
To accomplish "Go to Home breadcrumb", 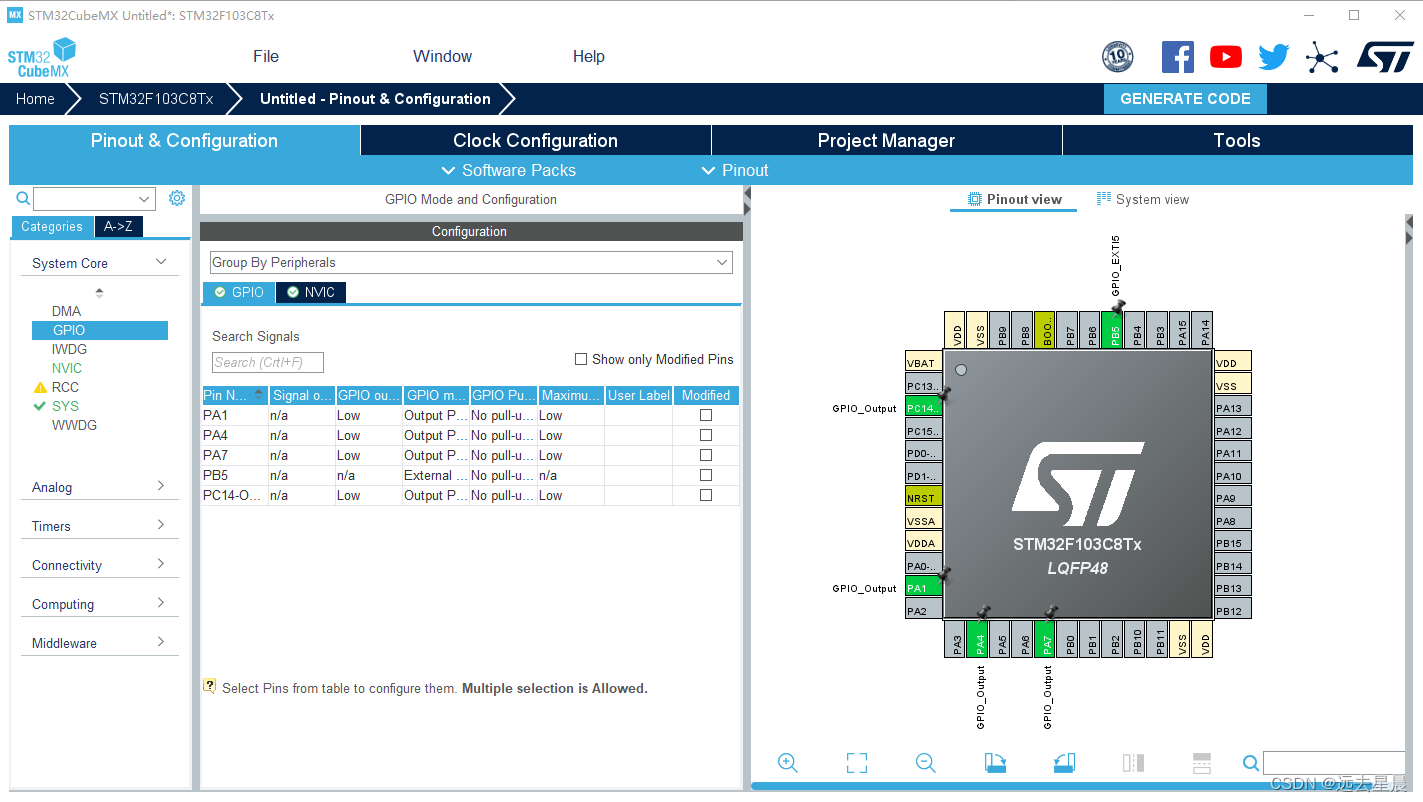I will [35, 99].
